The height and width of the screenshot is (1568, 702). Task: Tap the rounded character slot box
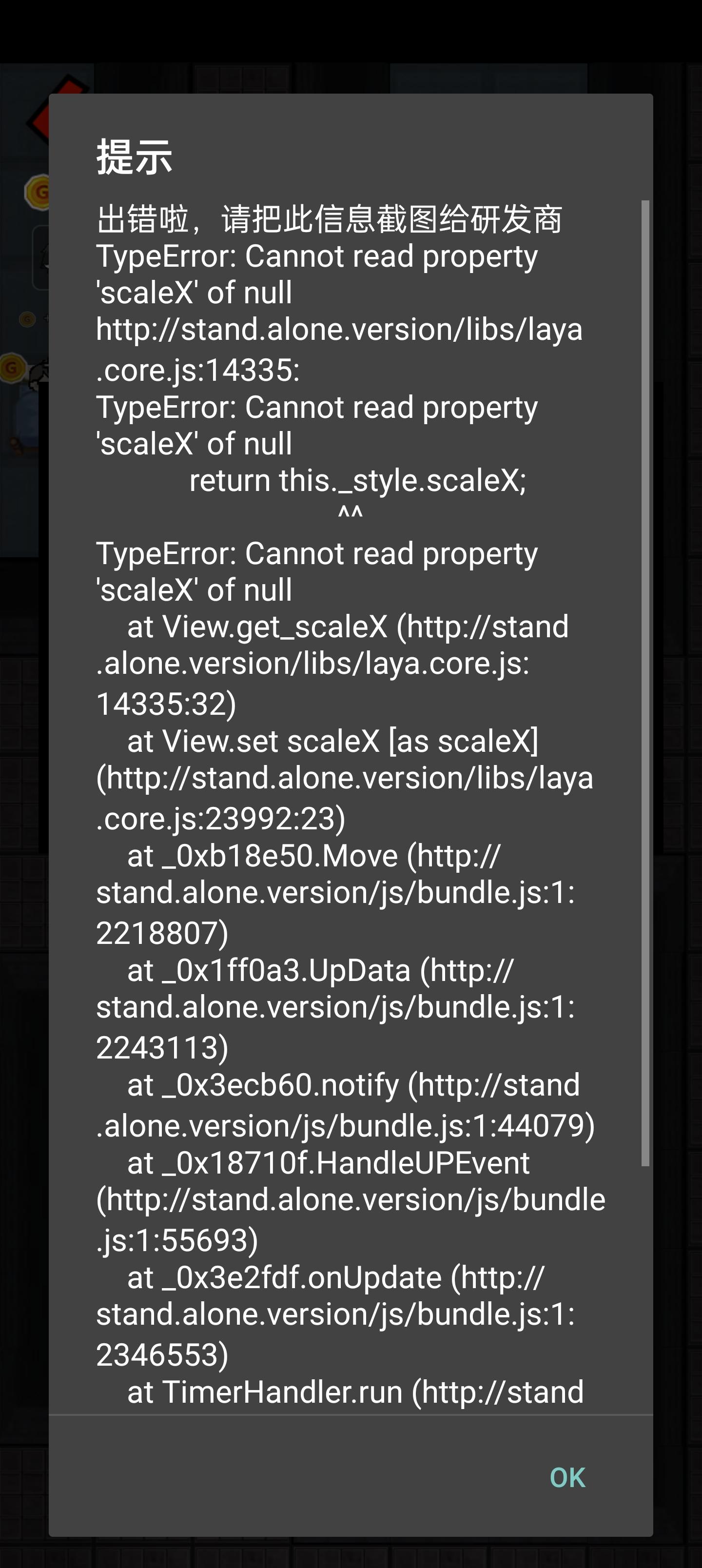40,259
